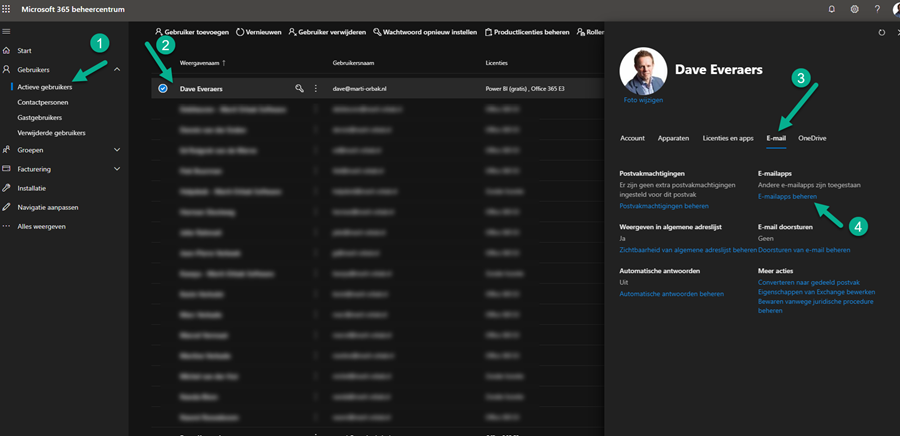Image resolution: width=900 pixels, height=436 pixels.
Task: Expand the Facturering chevron
Action: tap(117, 169)
